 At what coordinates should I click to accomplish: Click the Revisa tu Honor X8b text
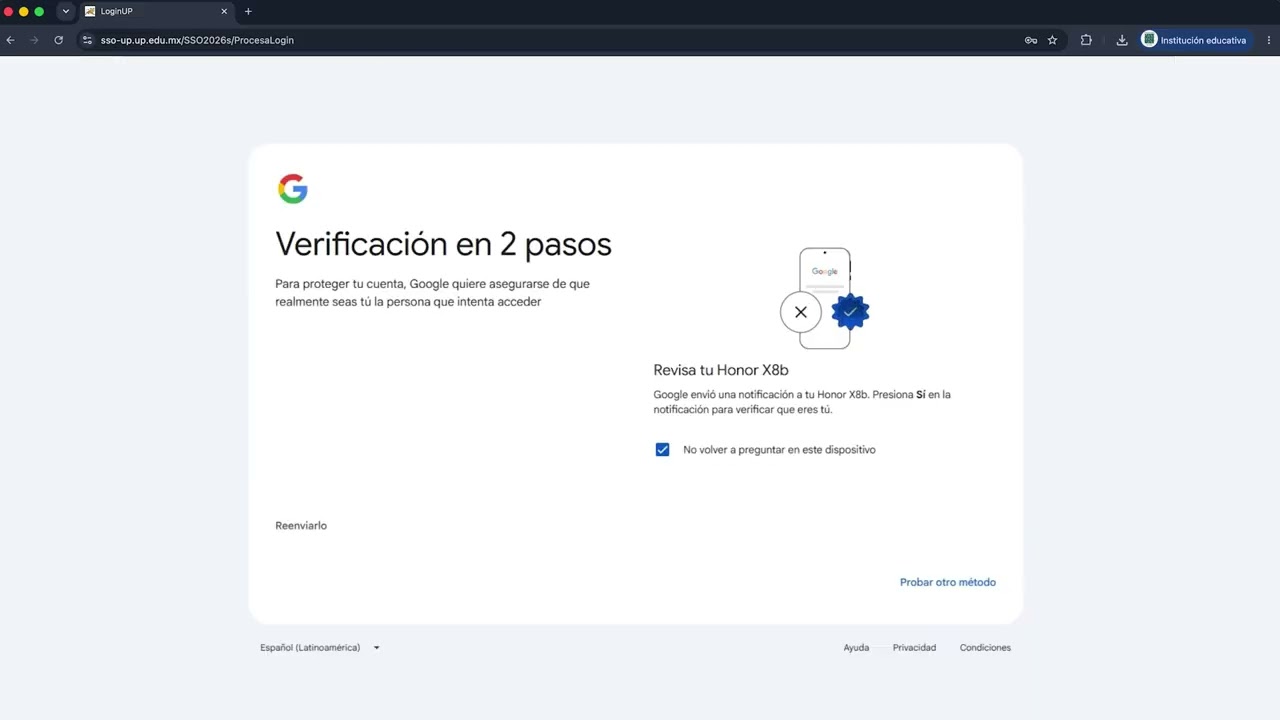[721, 370]
